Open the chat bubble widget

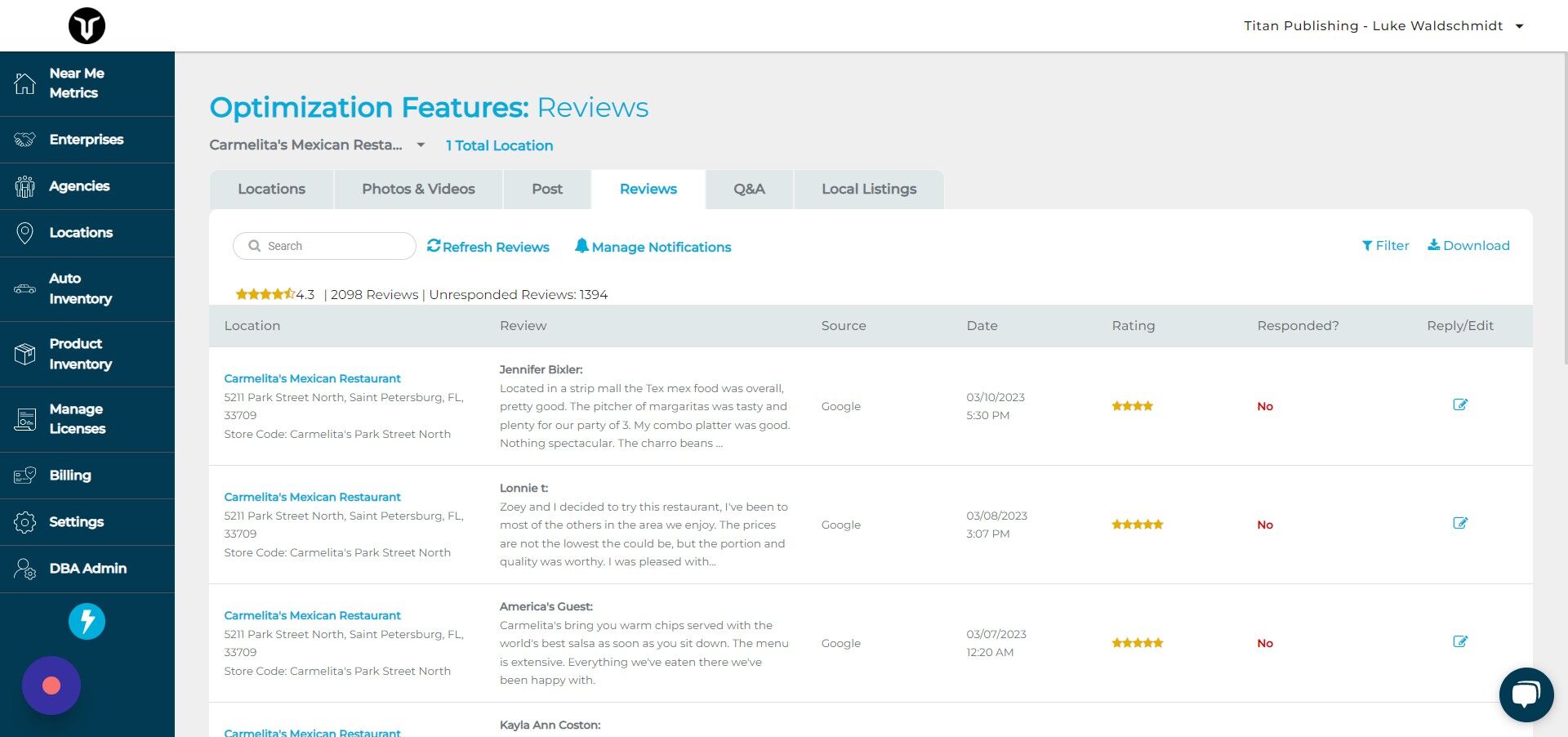click(x=1526, y=695)
